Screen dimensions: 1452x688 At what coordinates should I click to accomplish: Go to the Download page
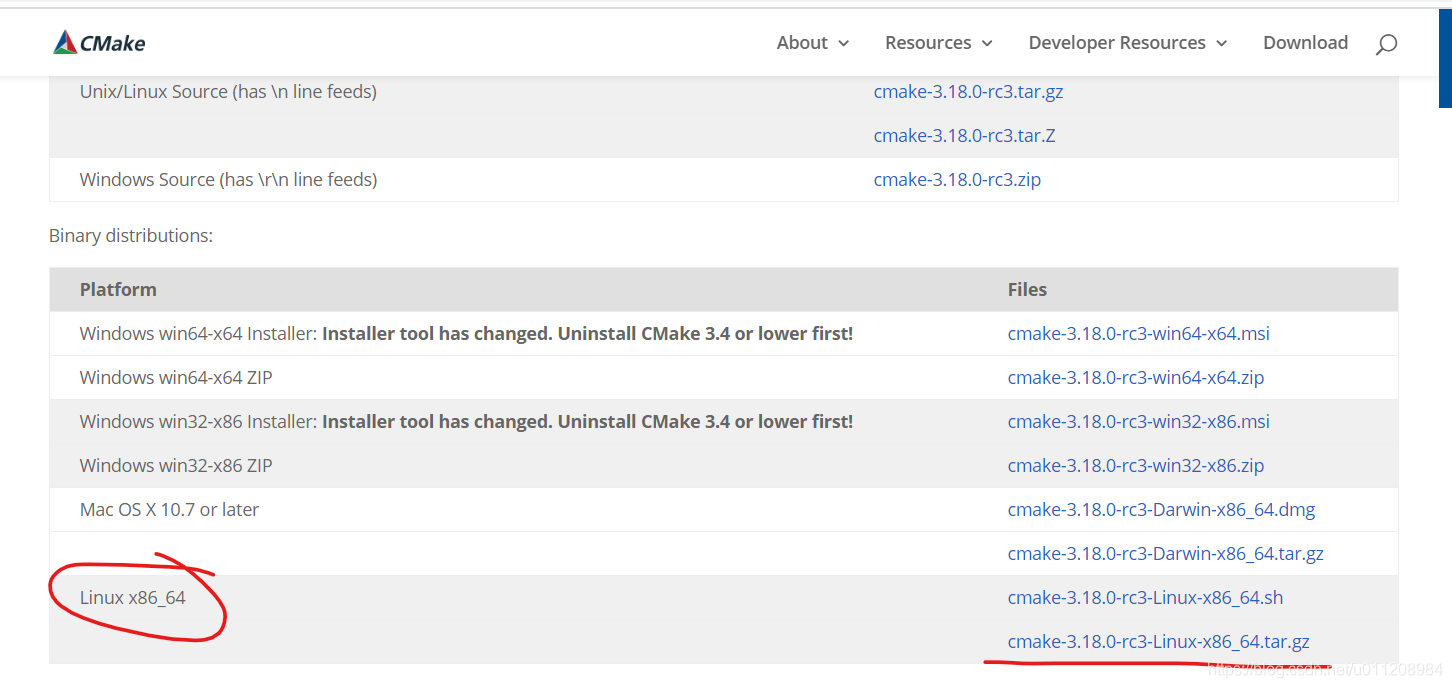click(1305, 43)
